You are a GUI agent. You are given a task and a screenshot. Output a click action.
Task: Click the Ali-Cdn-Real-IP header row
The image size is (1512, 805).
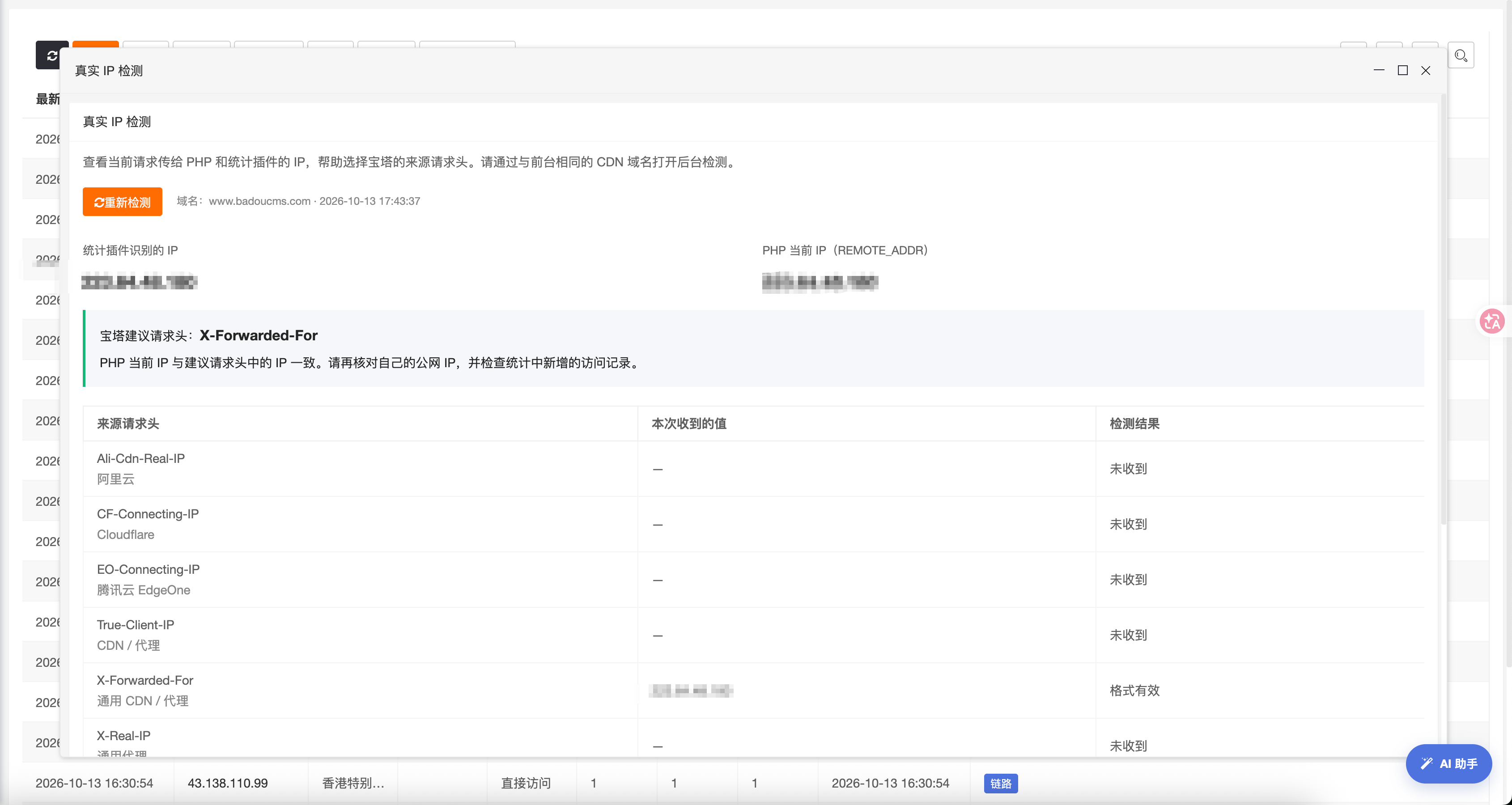tap(754, 469)
